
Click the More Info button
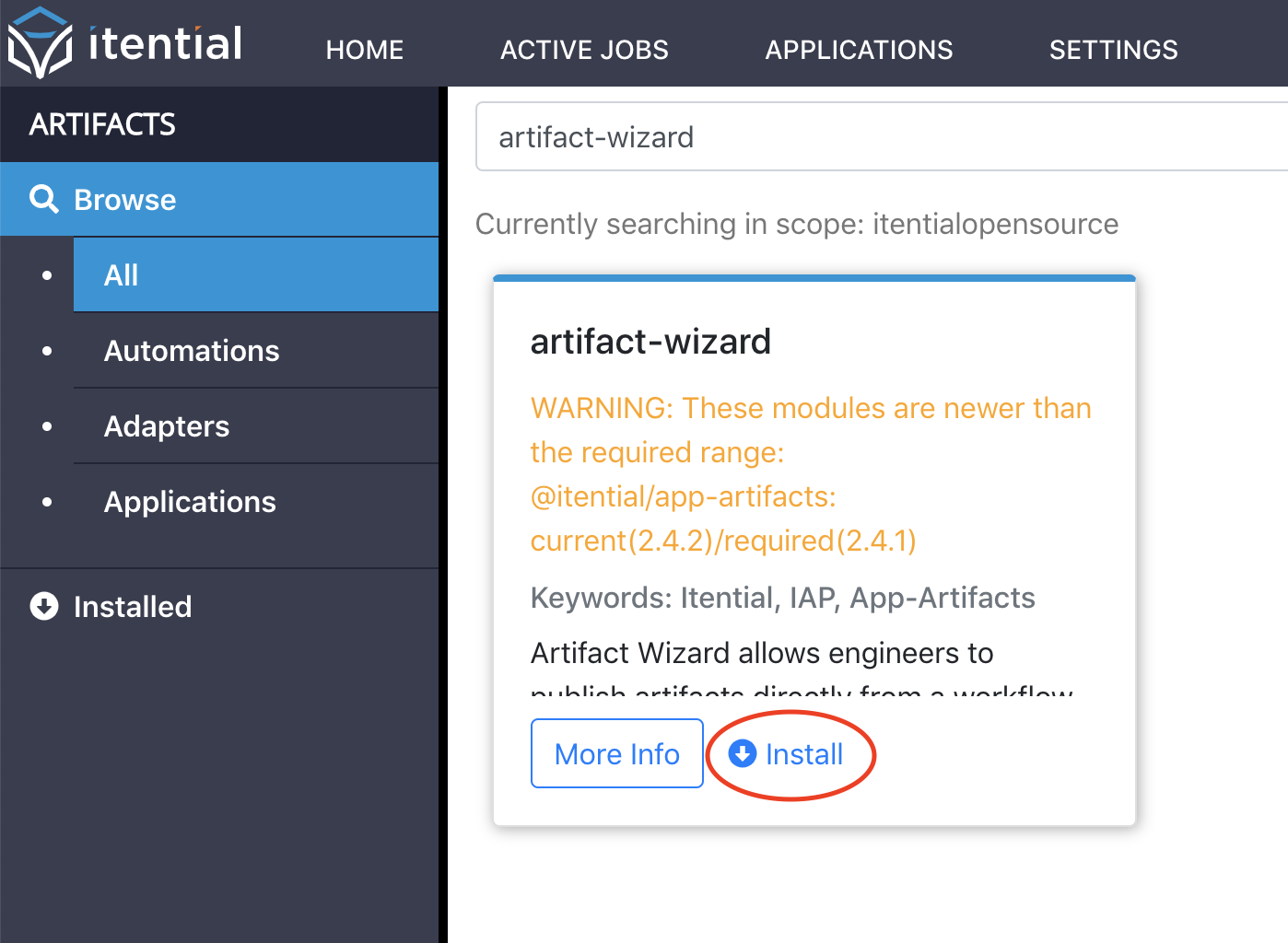tap(616, 753)
